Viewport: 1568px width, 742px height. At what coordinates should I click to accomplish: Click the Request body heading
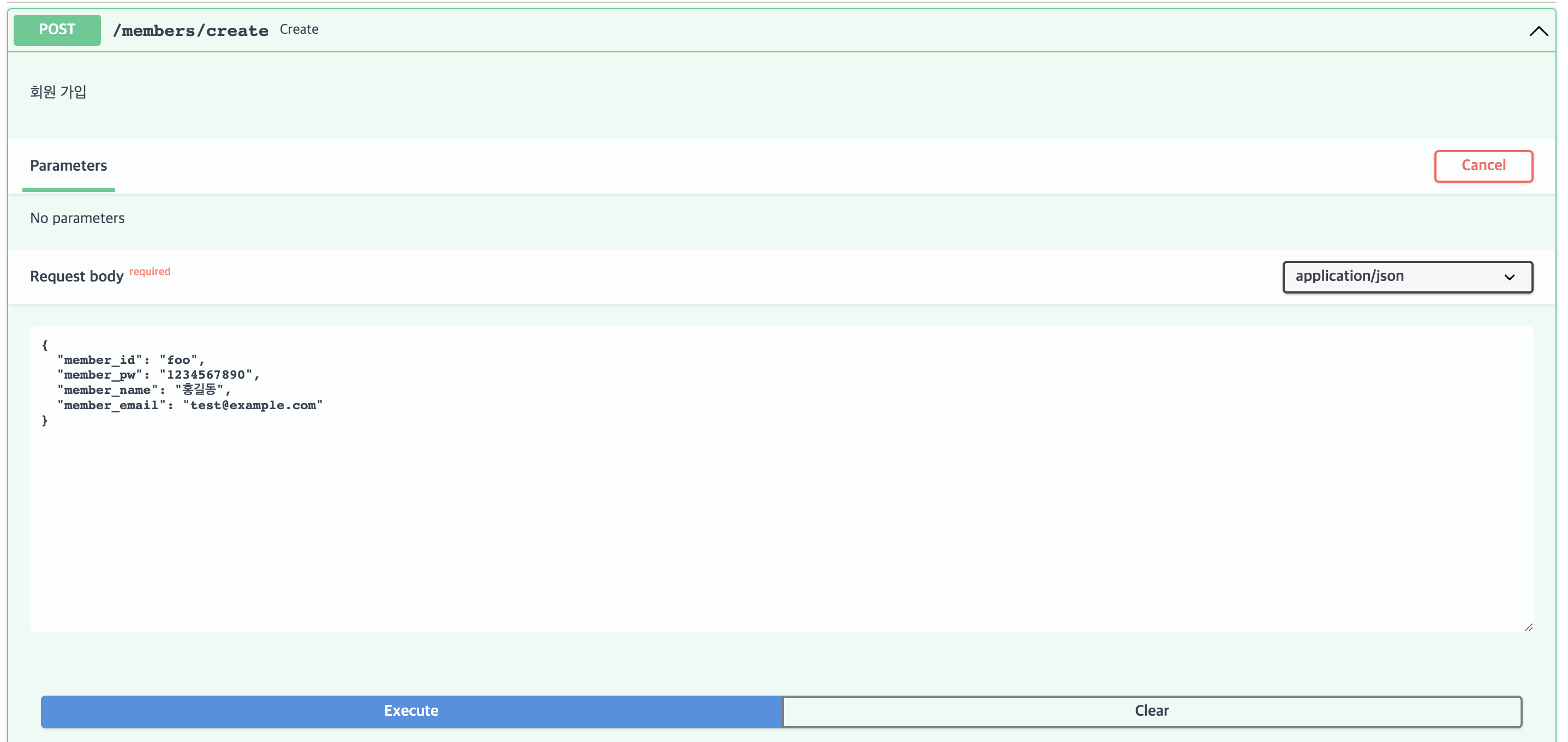tap(77, 277)
